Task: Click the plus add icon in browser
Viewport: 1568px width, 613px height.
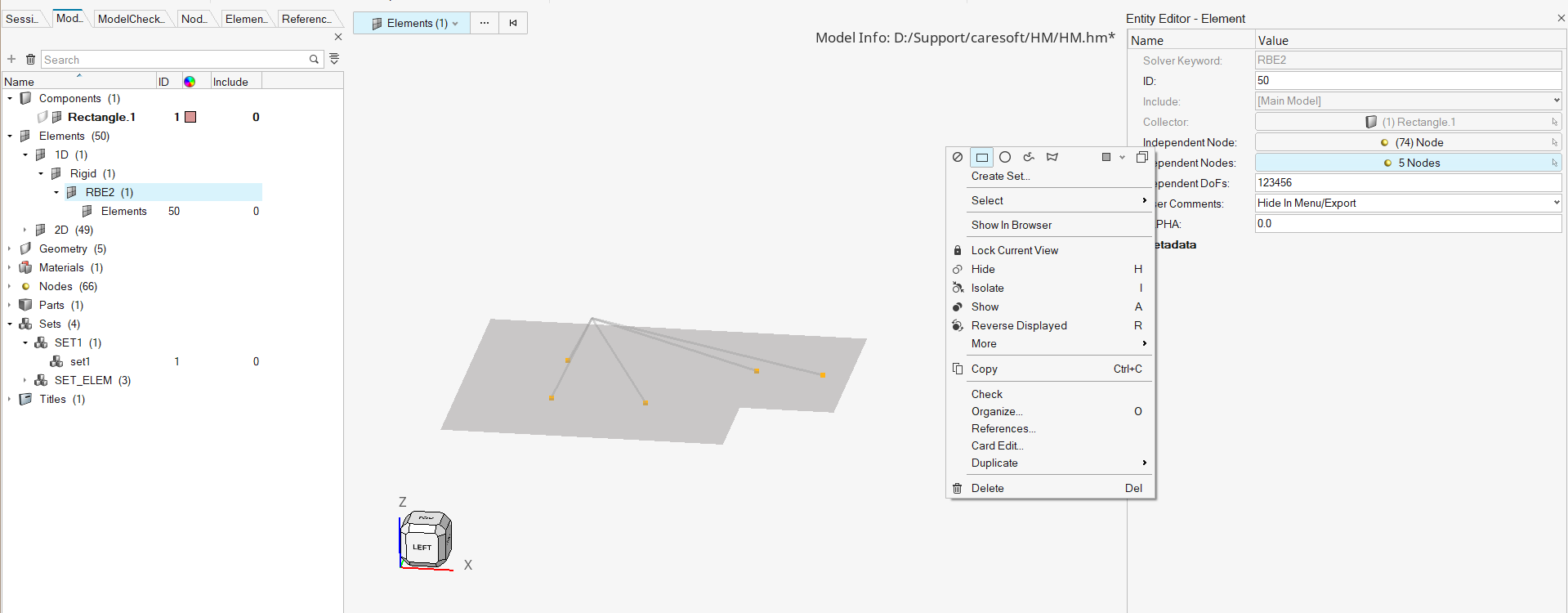Action: (x=11, y=59)
